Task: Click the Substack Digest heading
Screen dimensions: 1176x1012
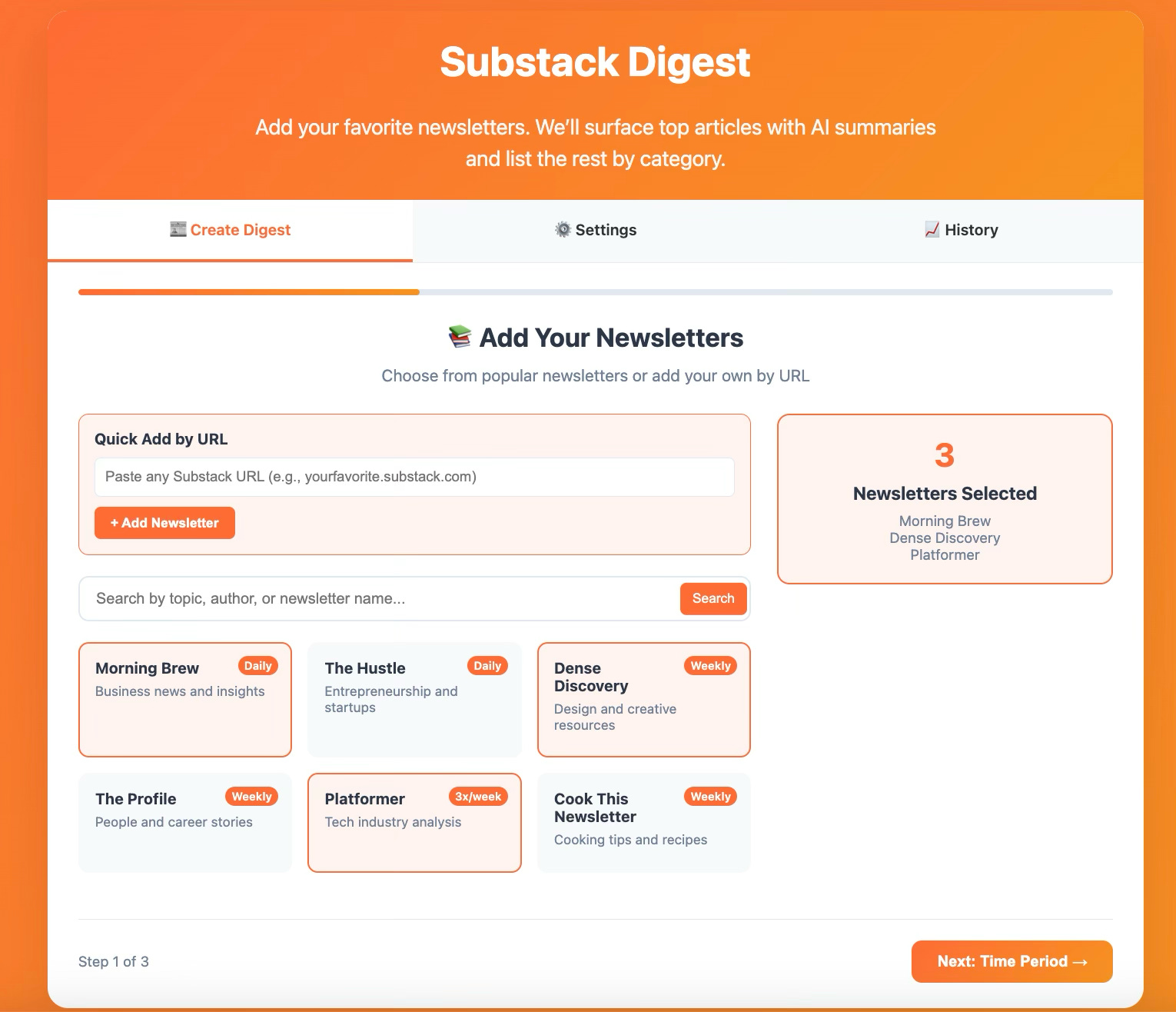Action: point(595,62)
